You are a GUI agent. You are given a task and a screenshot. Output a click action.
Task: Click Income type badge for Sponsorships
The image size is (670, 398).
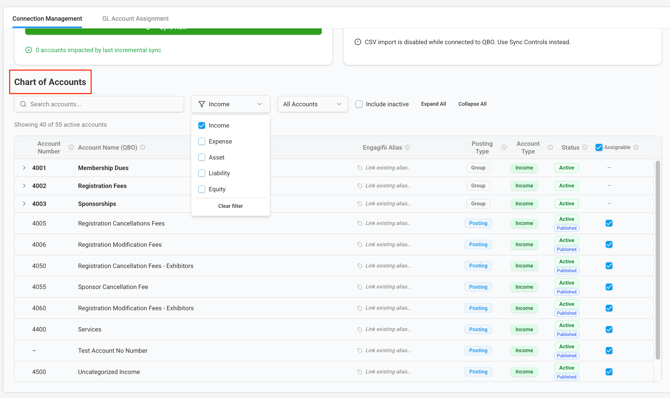[x=524, y=203]
